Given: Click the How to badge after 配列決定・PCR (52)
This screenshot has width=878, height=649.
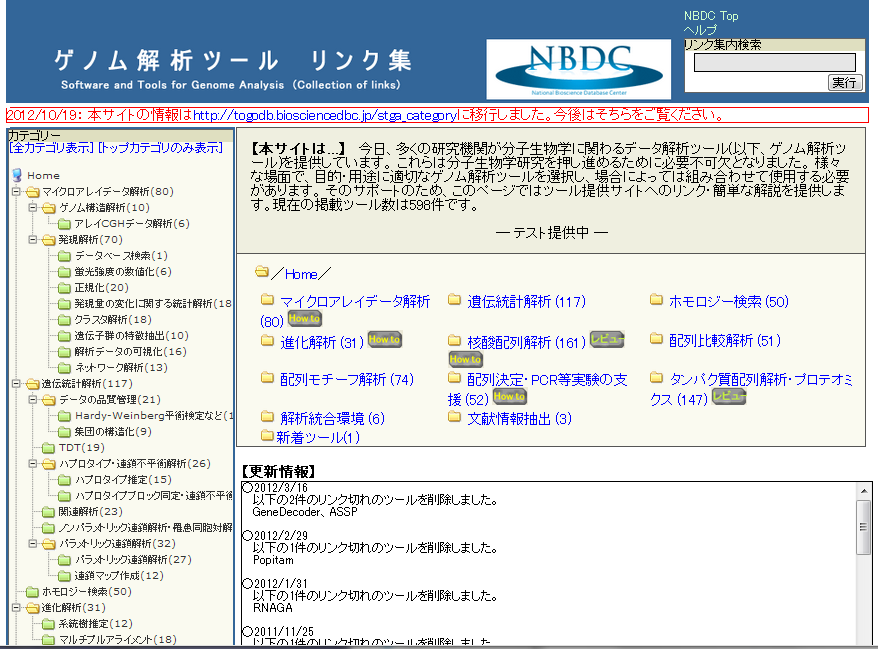Looking at the screenshot, I should 509,397.
